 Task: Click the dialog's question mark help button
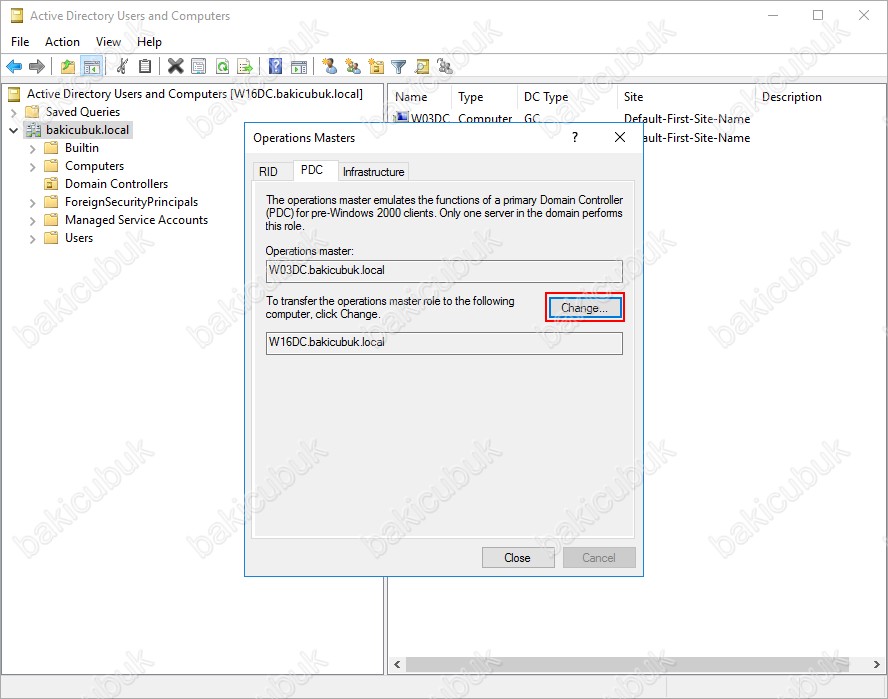(x=575, y=137)
